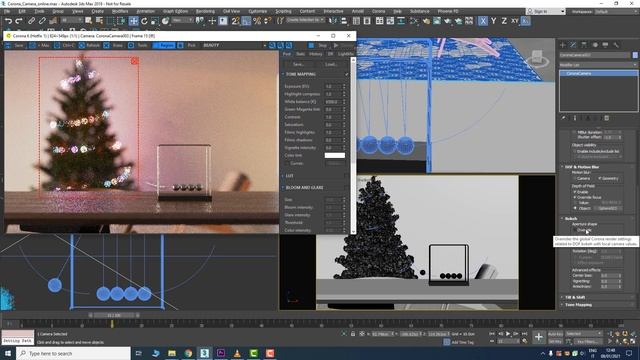Open the BEAUTY render element dropdown
This screenshot has width=640, height=360.
[x=234, y=45]
